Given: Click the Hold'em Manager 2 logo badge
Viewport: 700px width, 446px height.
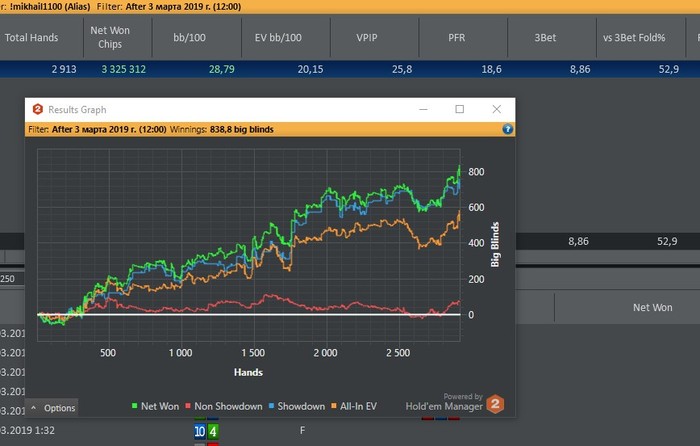Looking at the screenshot, I should point(495,404).
